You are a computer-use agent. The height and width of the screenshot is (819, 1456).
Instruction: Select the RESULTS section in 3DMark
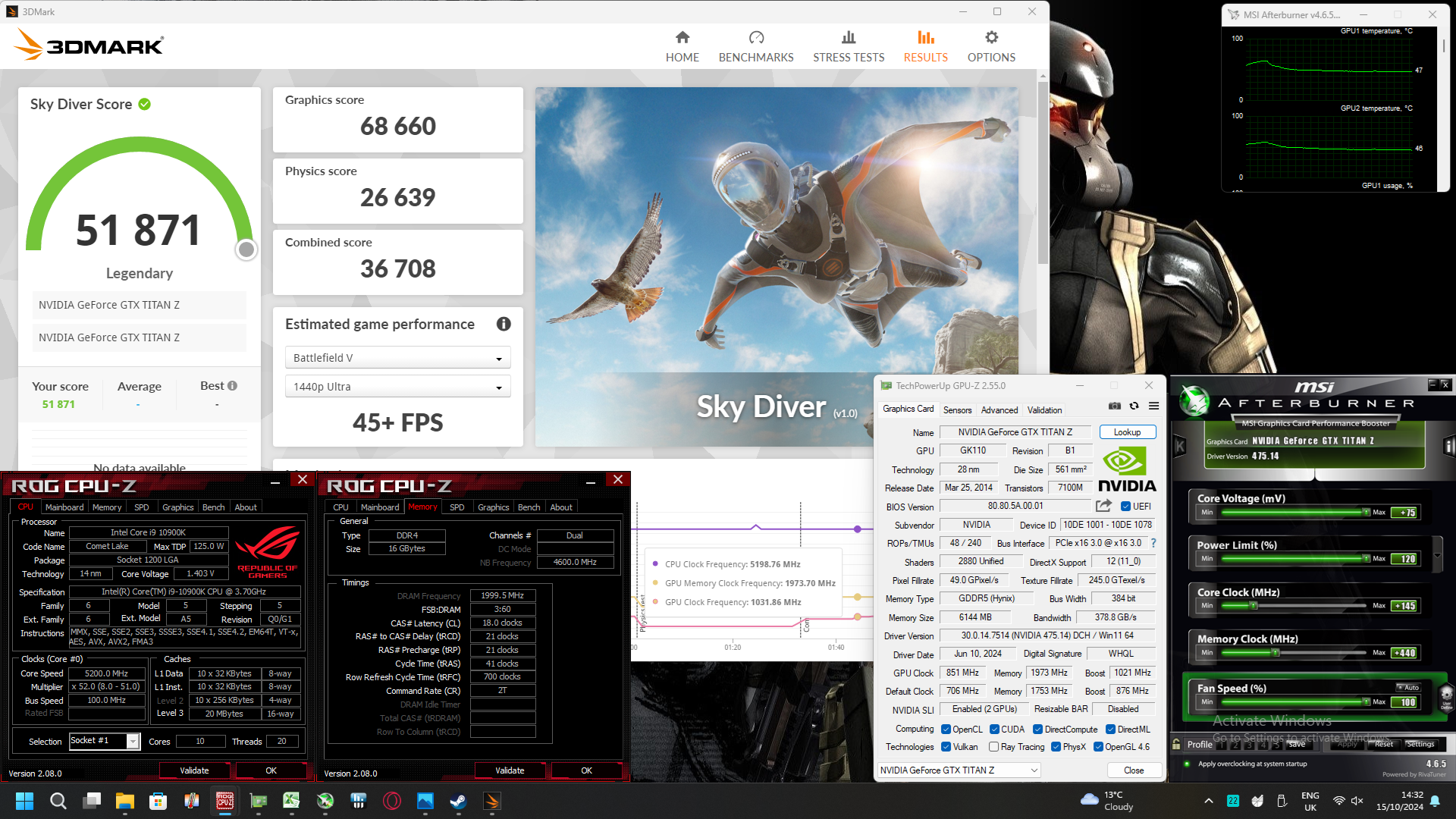[x=925, y=46]
